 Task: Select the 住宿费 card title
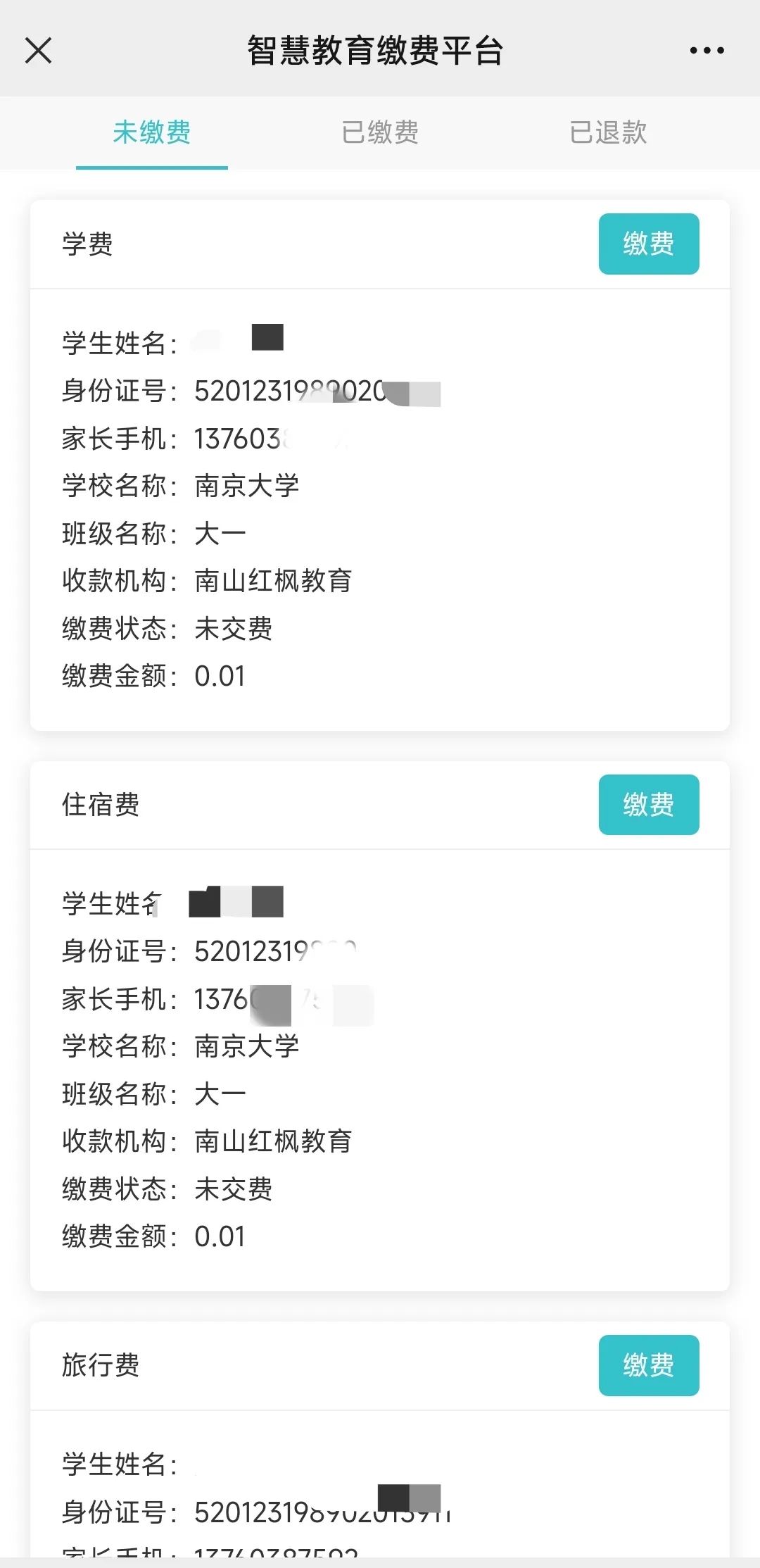101,805
